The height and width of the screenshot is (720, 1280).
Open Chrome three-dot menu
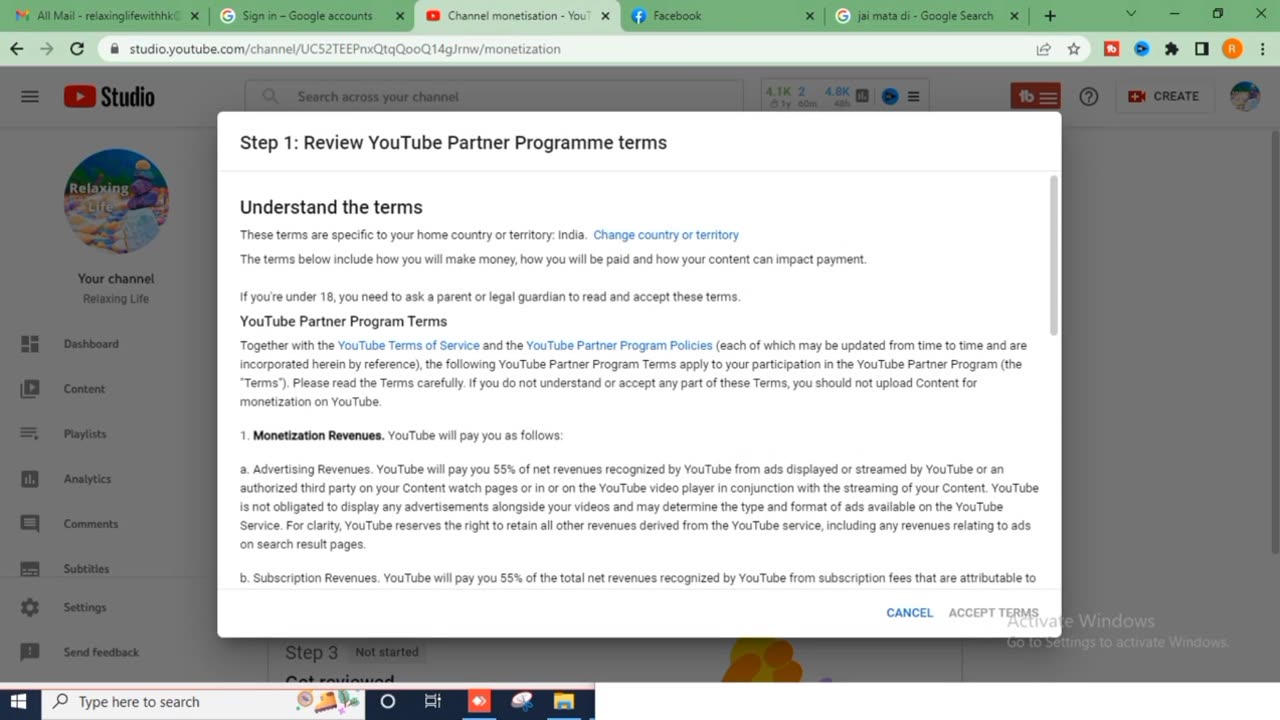click(x=1262, y=48)
